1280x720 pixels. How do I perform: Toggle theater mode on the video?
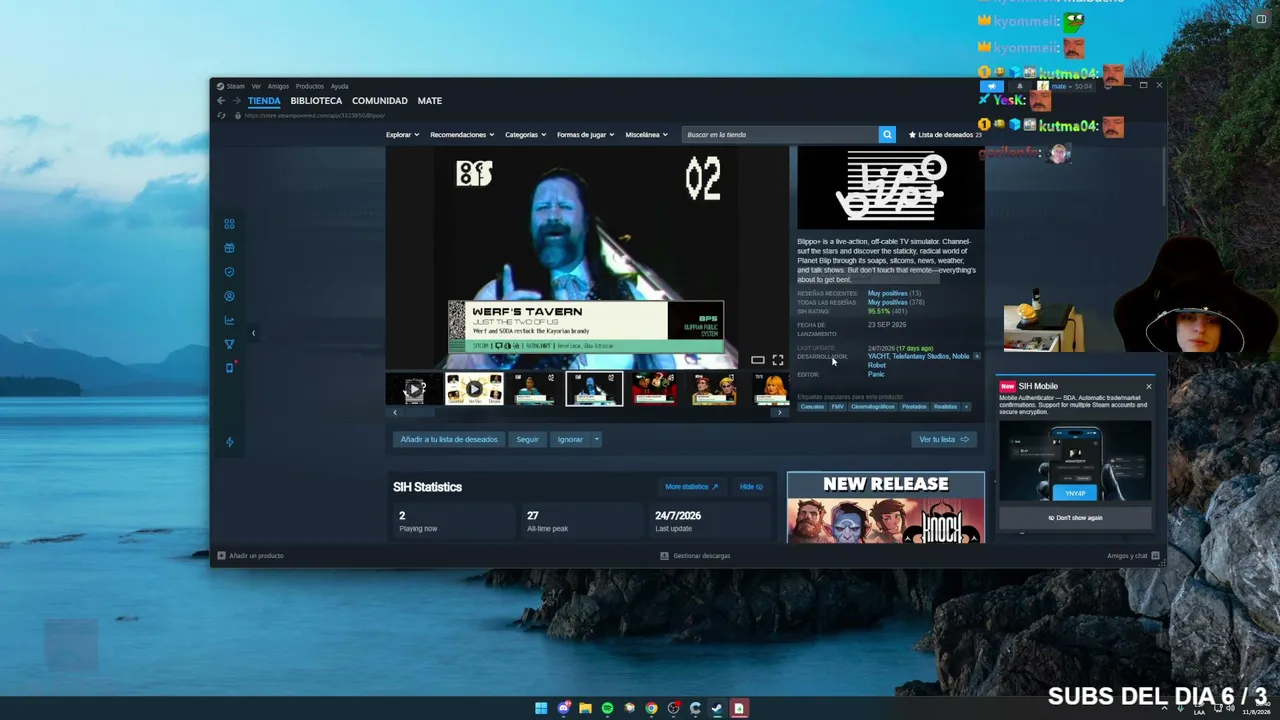(758, 360)
